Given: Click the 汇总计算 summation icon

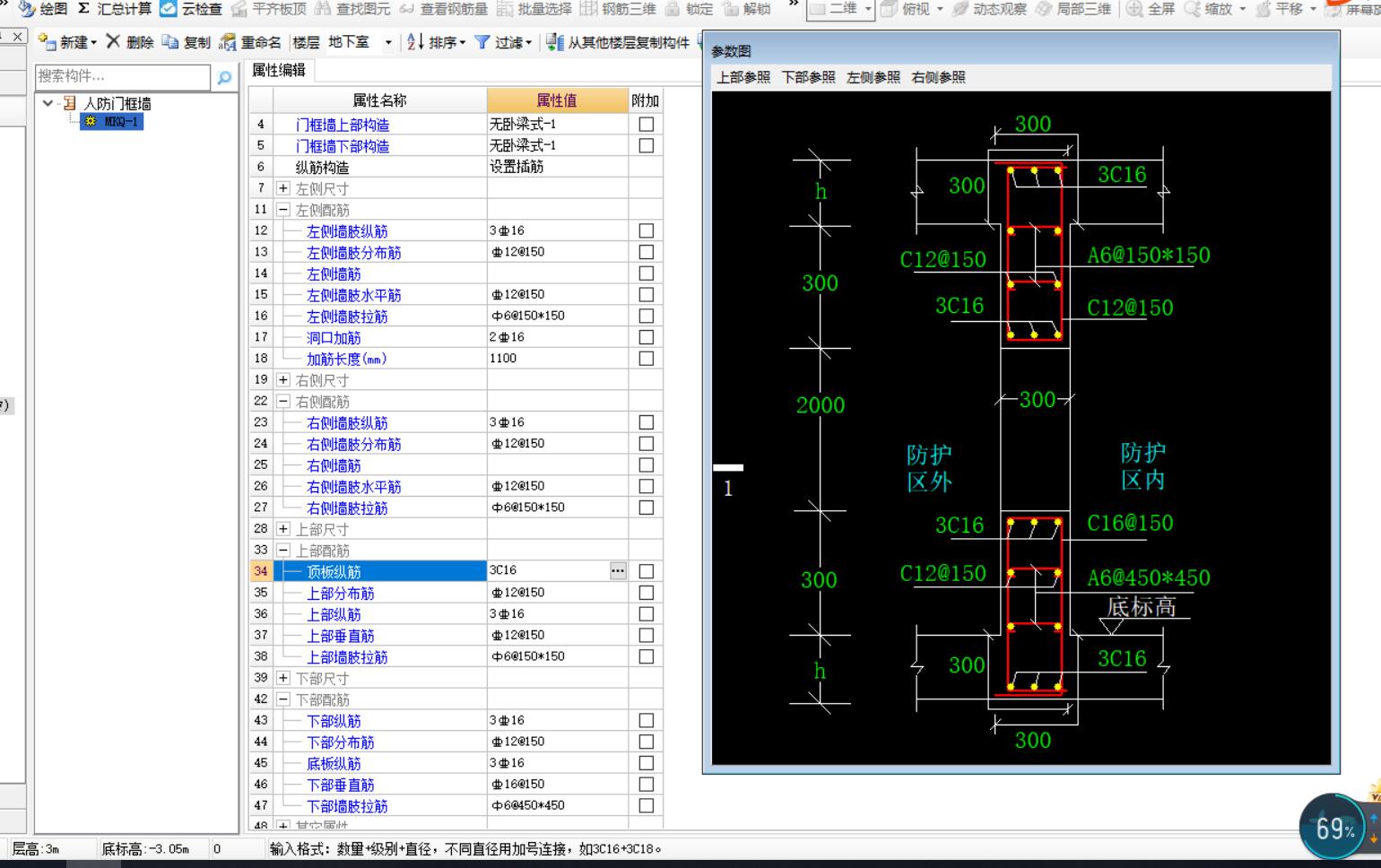Looking at the screenshot, I should point(84,9).
